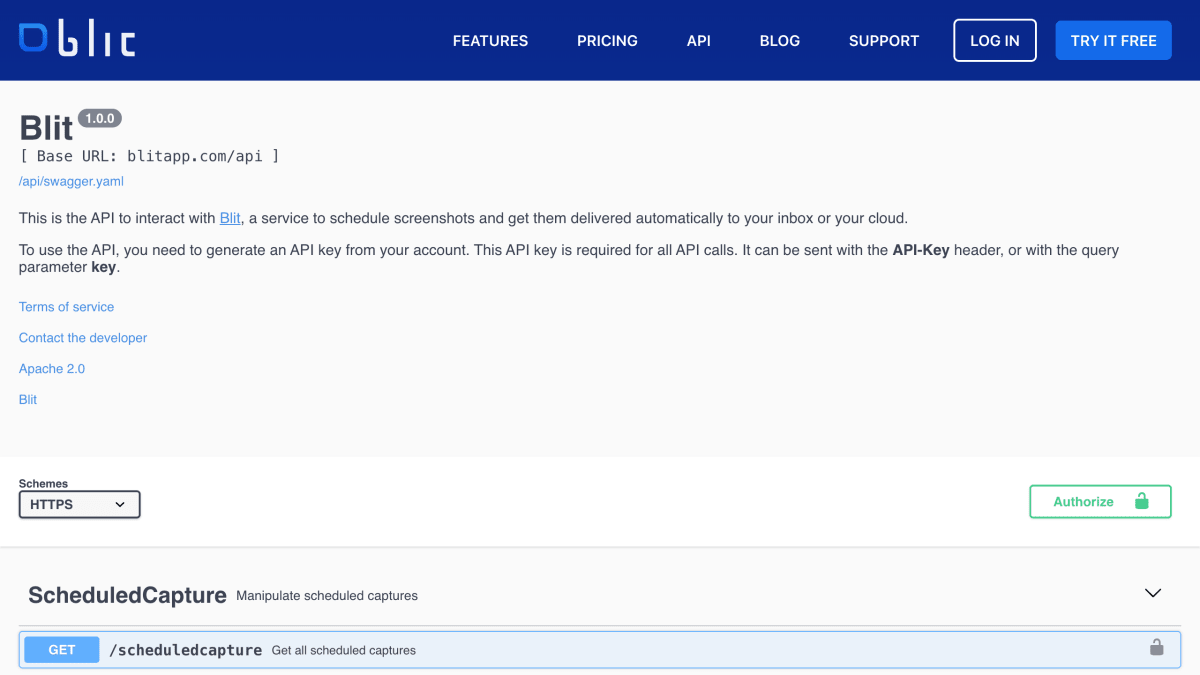Click the 1.0.0 version badge

[100, 118]
